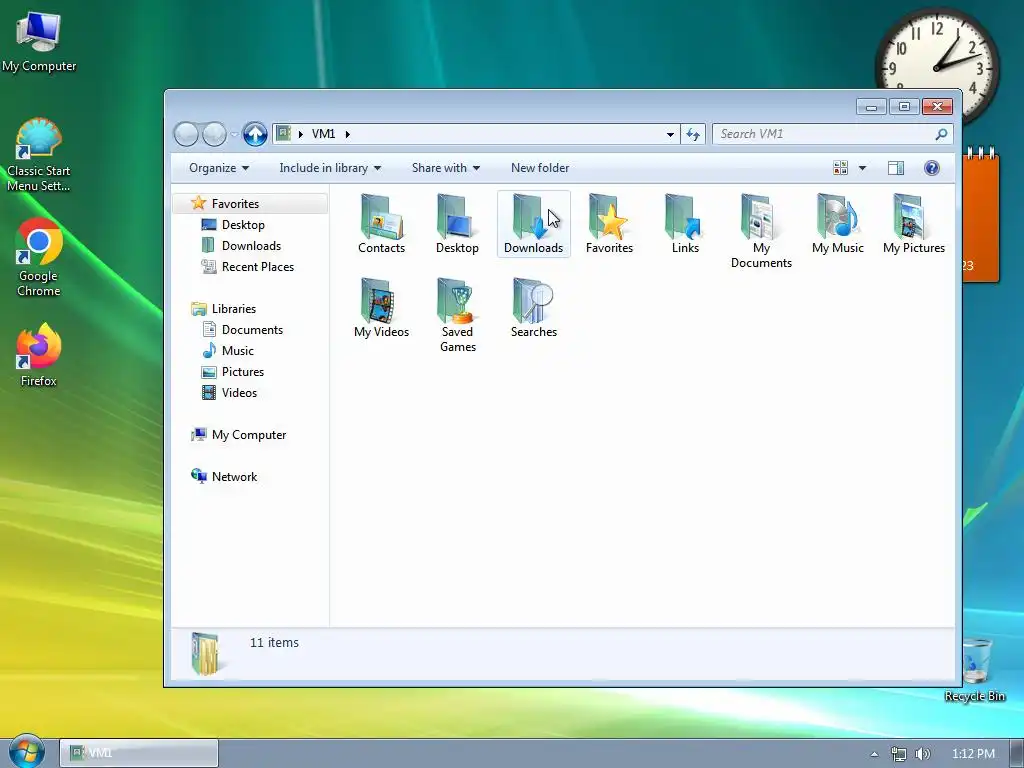1024x768 pixels.
Task: Open the My Pictures folder
Action: (x=914, y=224)
